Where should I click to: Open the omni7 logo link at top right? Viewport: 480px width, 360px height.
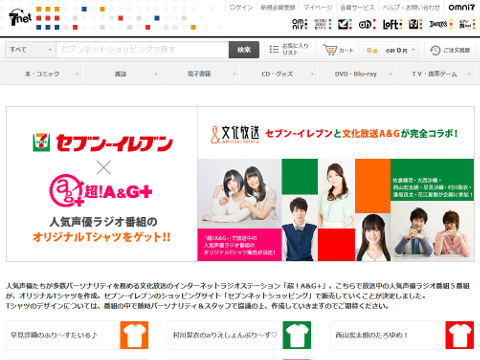[461, 7]
